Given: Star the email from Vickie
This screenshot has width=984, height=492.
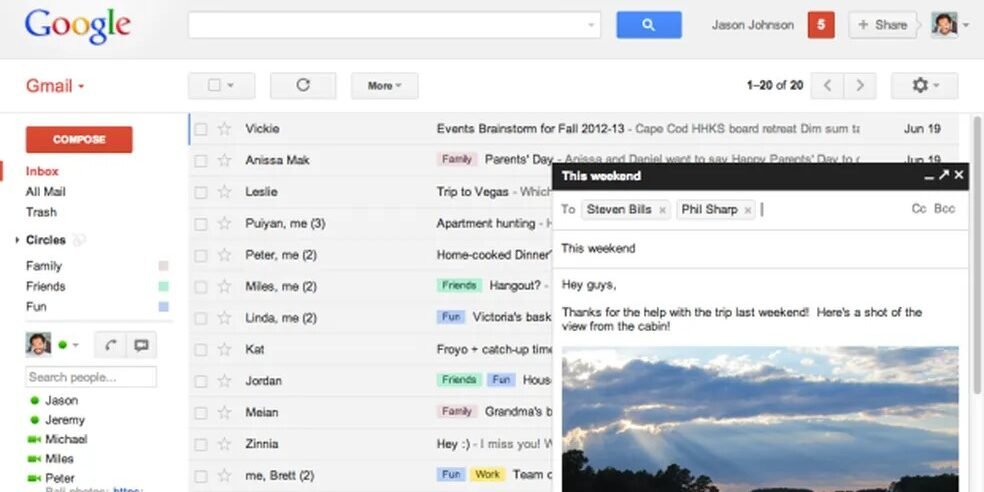Looking at the screenshot, I should click(x=225, y=129).
